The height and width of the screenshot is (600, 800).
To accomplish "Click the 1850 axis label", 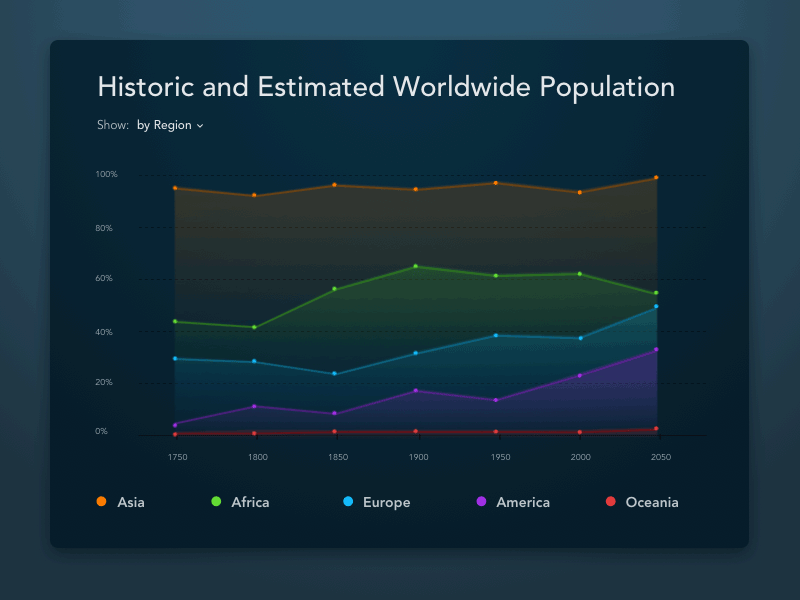I will pyautogui.click(x=338, y=456).
